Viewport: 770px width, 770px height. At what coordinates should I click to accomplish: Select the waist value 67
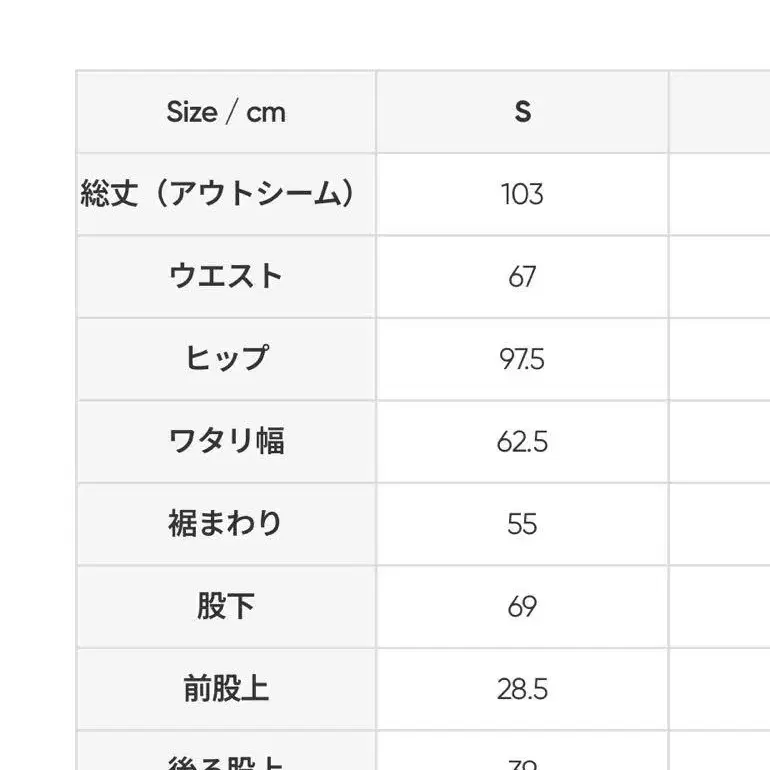pyautogui.click(x=522, y=276)
